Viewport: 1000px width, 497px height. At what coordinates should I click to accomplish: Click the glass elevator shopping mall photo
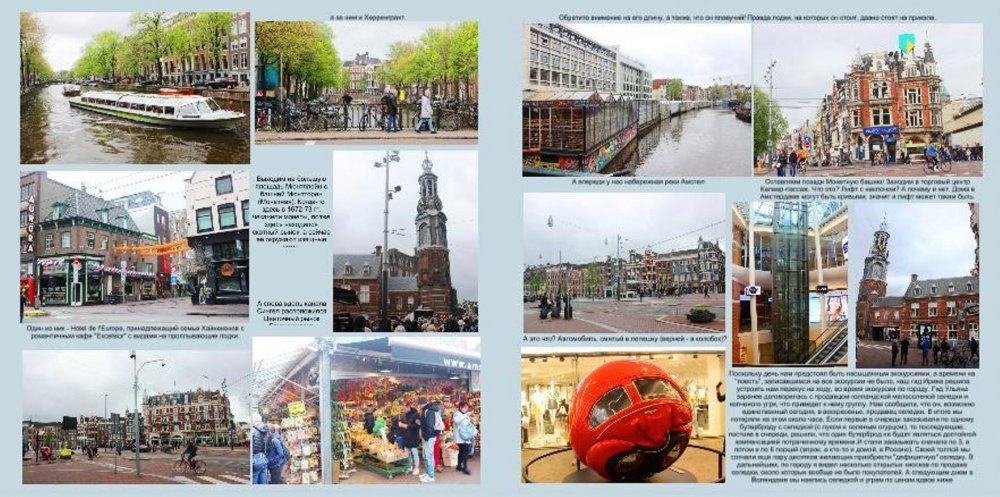(789, 282)
